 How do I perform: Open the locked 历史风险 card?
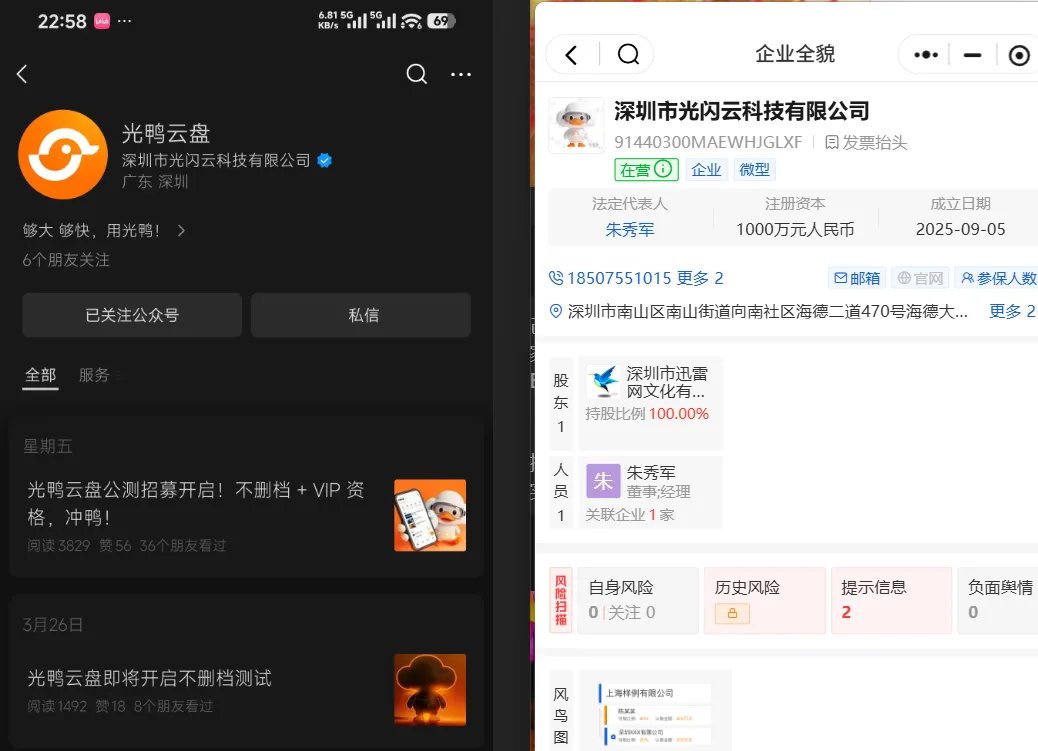(765, 600)
